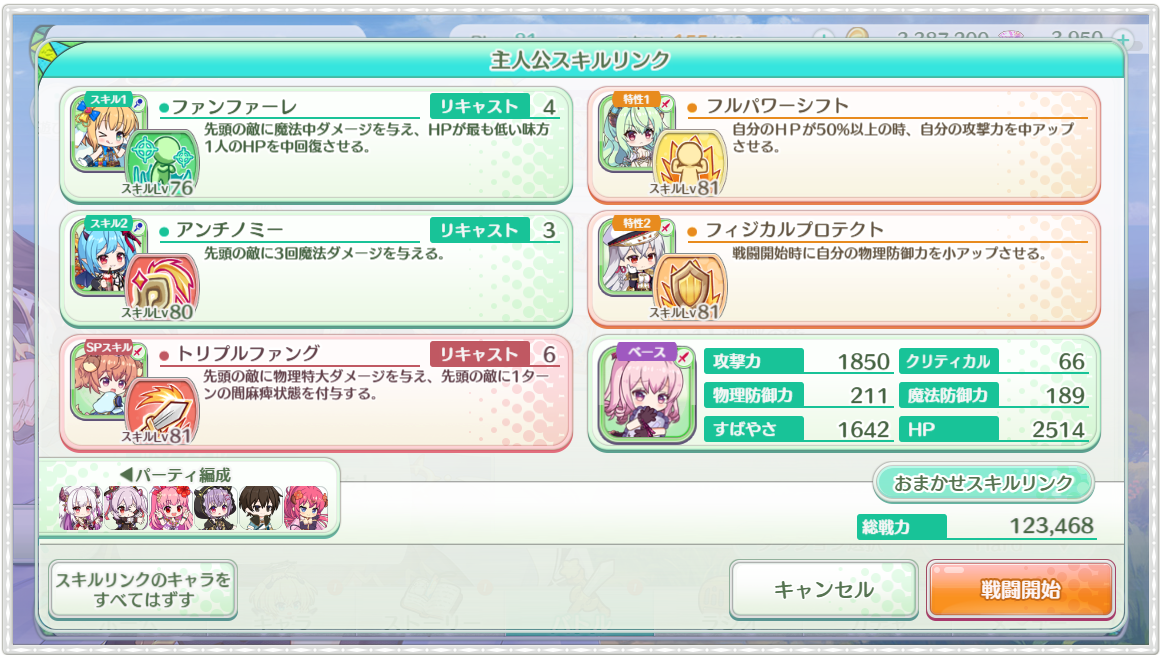Select the pink-haired base character portrait
This screenshot has width=1162, height=666.
click(647, 394)
